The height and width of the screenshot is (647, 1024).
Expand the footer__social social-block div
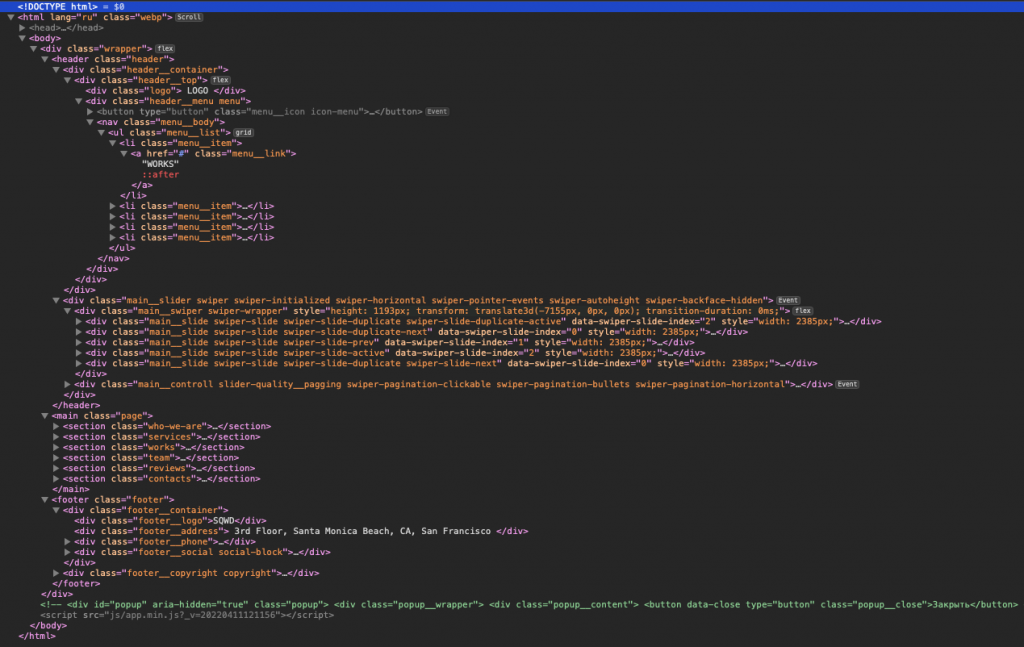click(67, 552)
